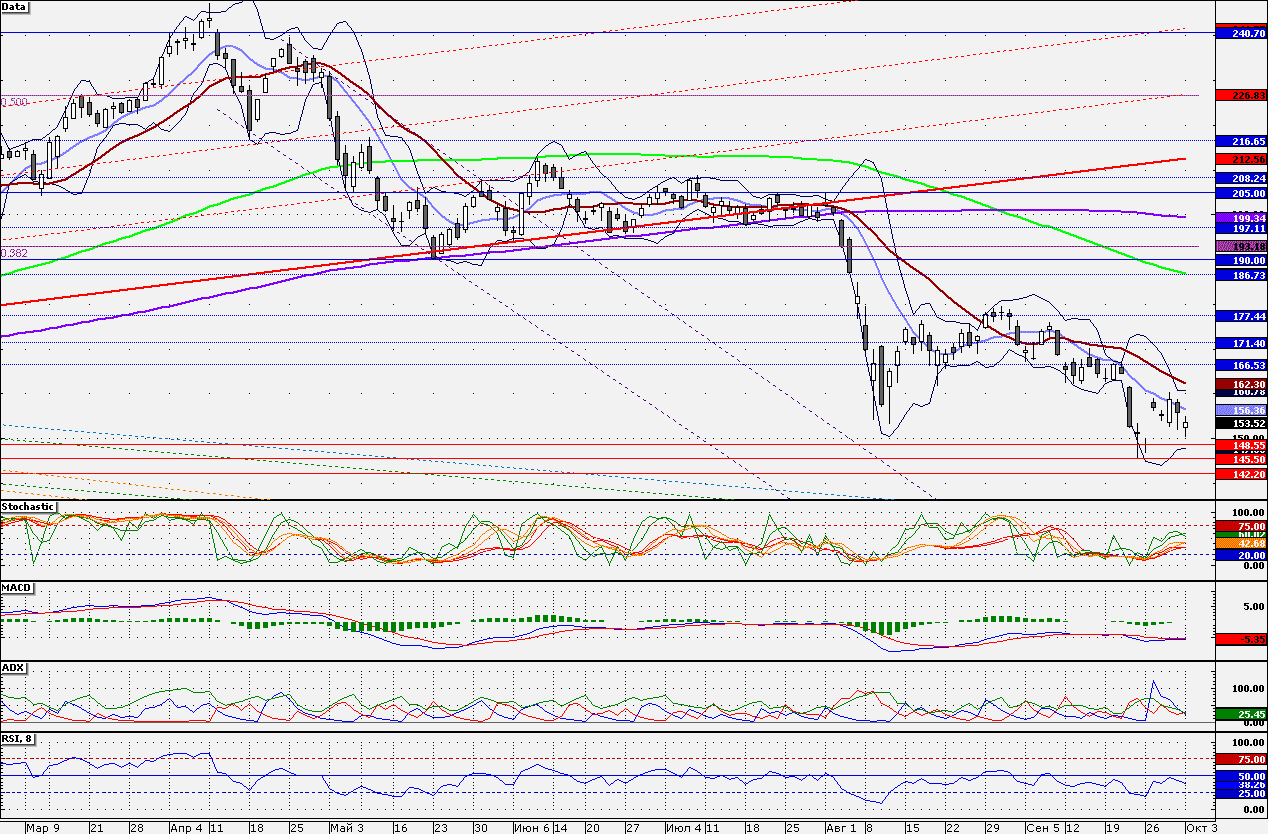Image resolution: width=1268 pixels, height=834 pixels.
Task: Click the blue 50.00 RSI level label
Action: (1238, 776)
